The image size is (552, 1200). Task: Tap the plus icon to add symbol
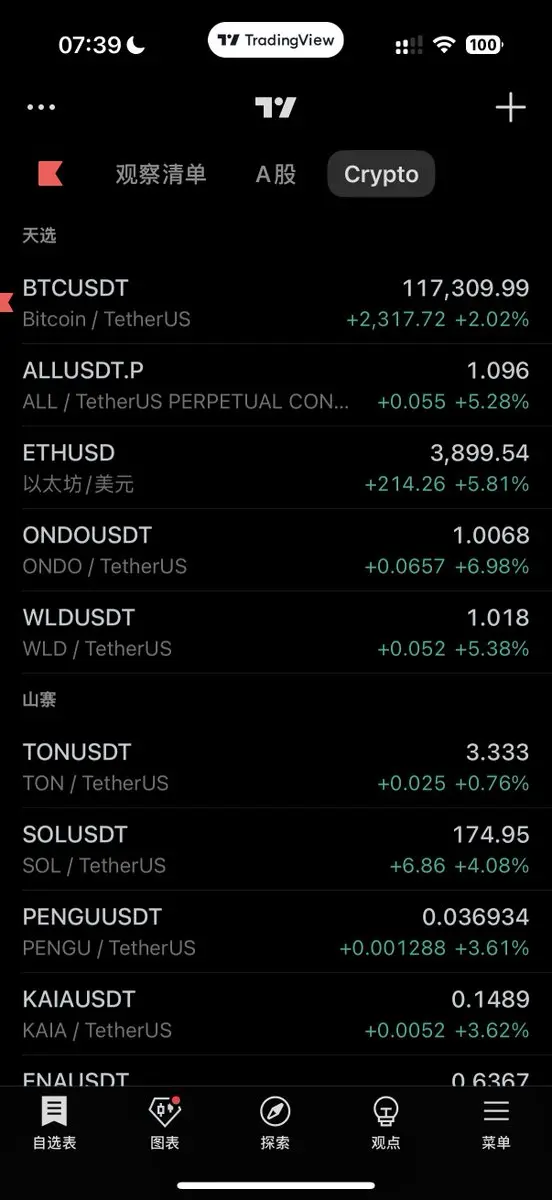click(x=510, y=107)
